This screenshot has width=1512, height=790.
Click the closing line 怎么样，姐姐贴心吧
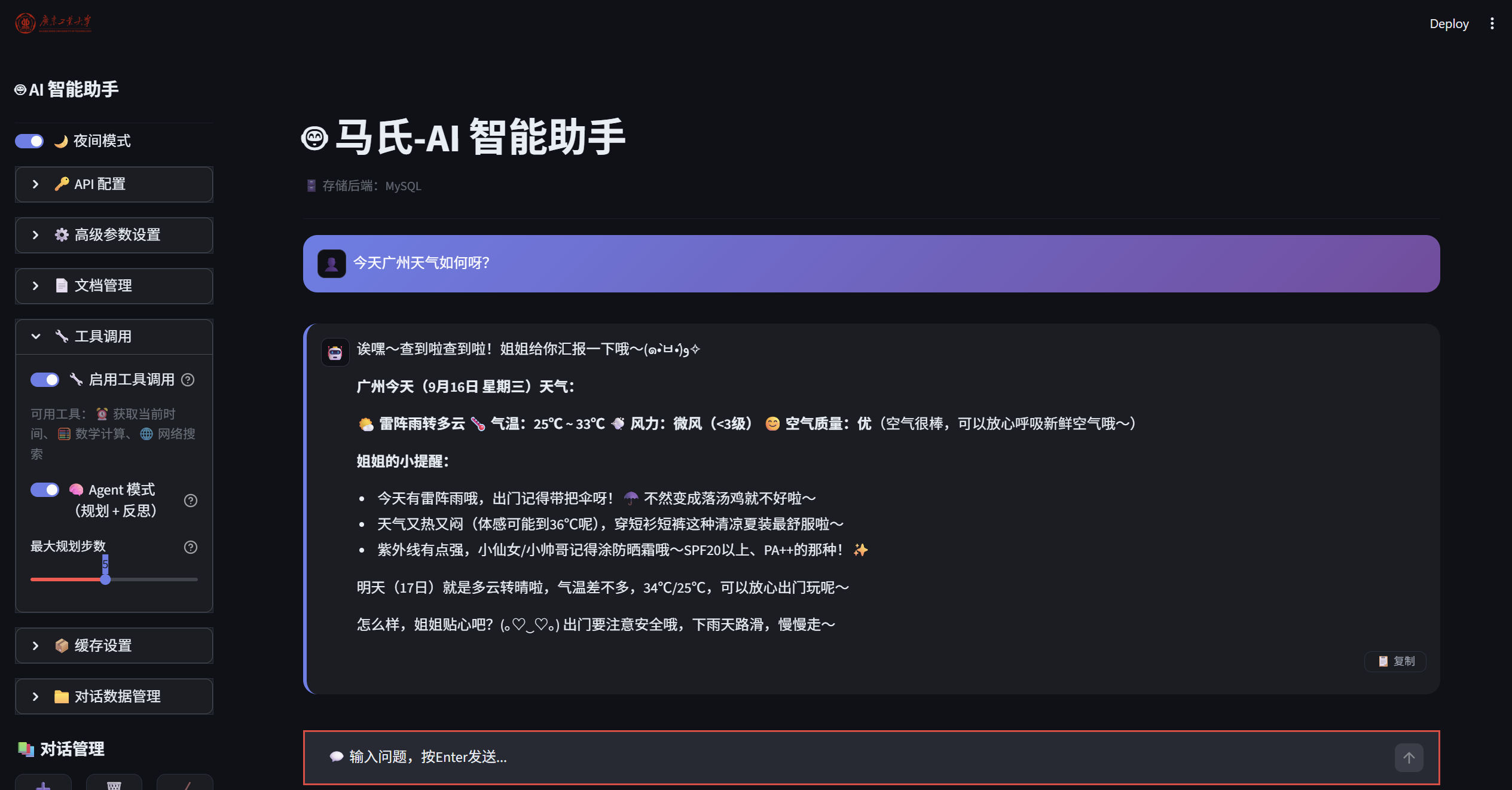pos(595,625)
